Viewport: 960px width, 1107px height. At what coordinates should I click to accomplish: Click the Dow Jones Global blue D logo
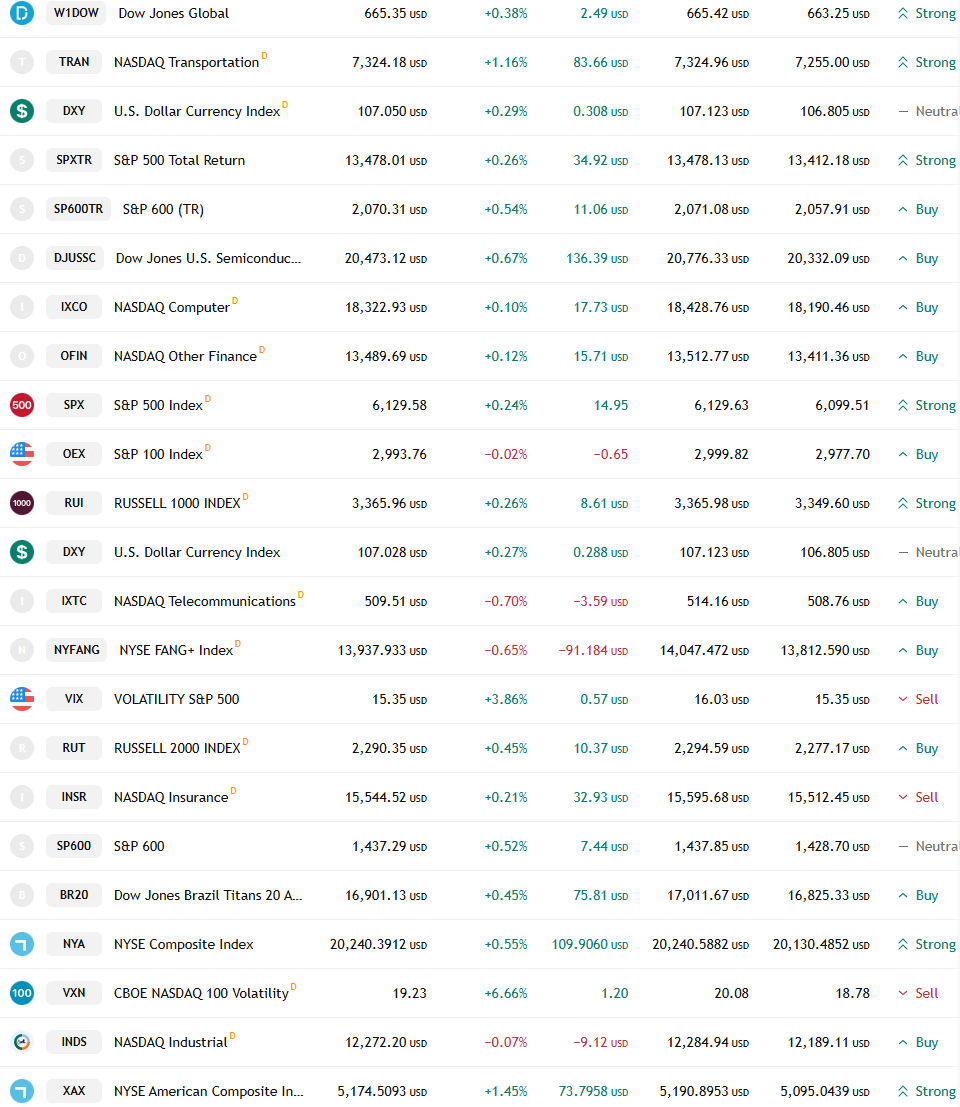pos(22,13)
